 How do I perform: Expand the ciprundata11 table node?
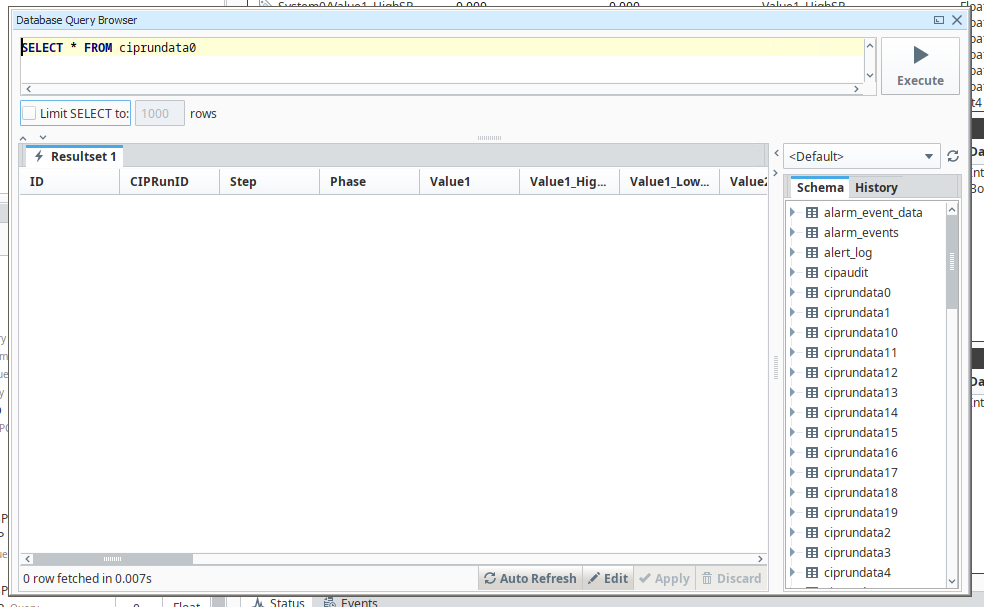pyautogui.click(x=793, y=352)
